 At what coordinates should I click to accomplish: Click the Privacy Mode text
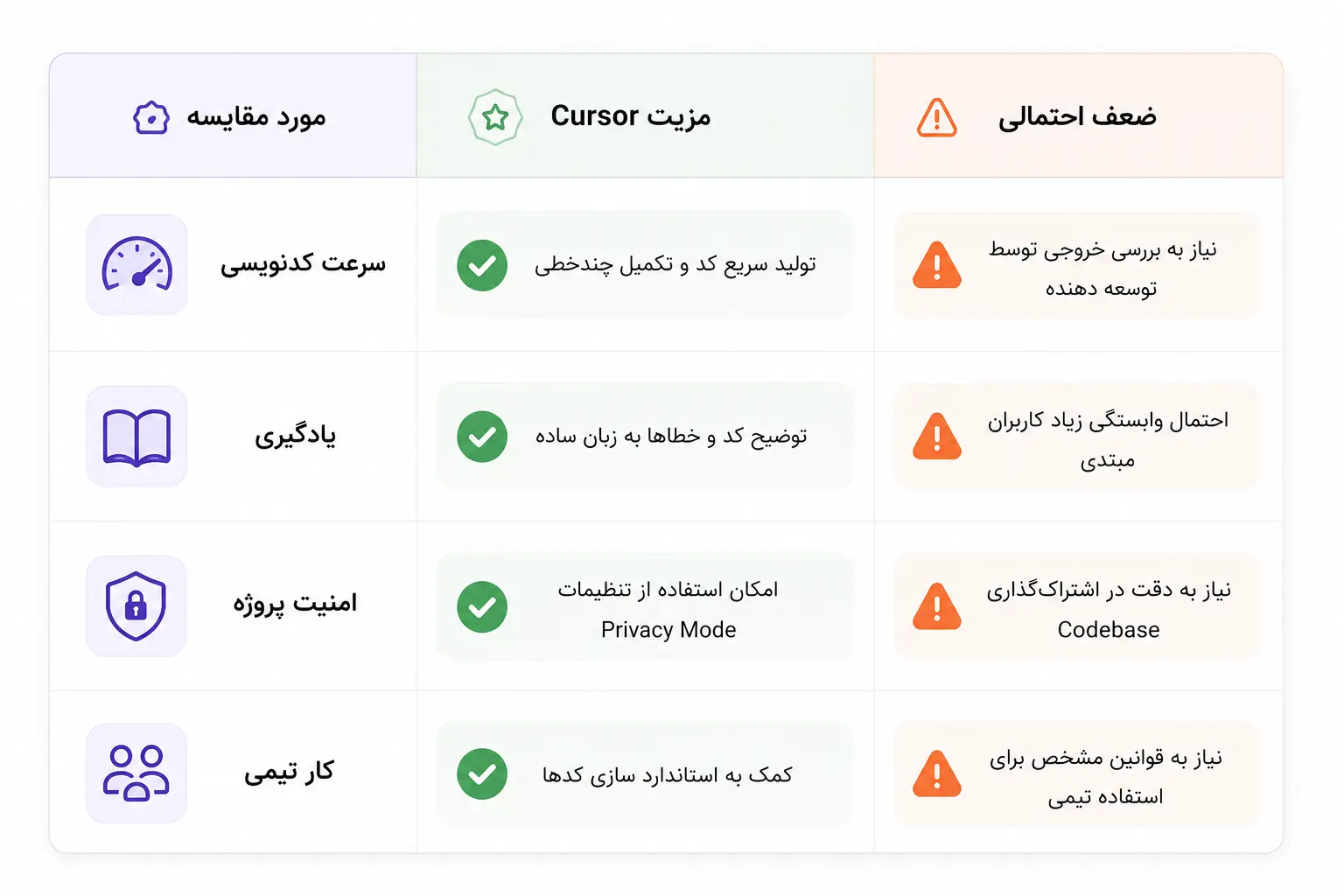668,630
